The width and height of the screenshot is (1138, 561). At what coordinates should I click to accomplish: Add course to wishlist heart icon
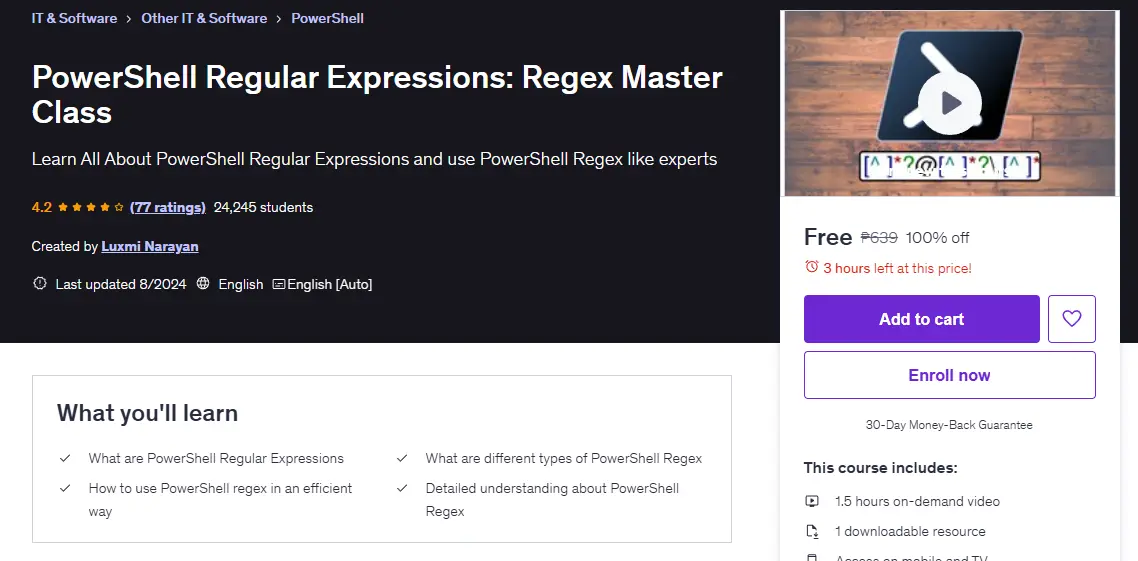click(x=1071, y=319)
